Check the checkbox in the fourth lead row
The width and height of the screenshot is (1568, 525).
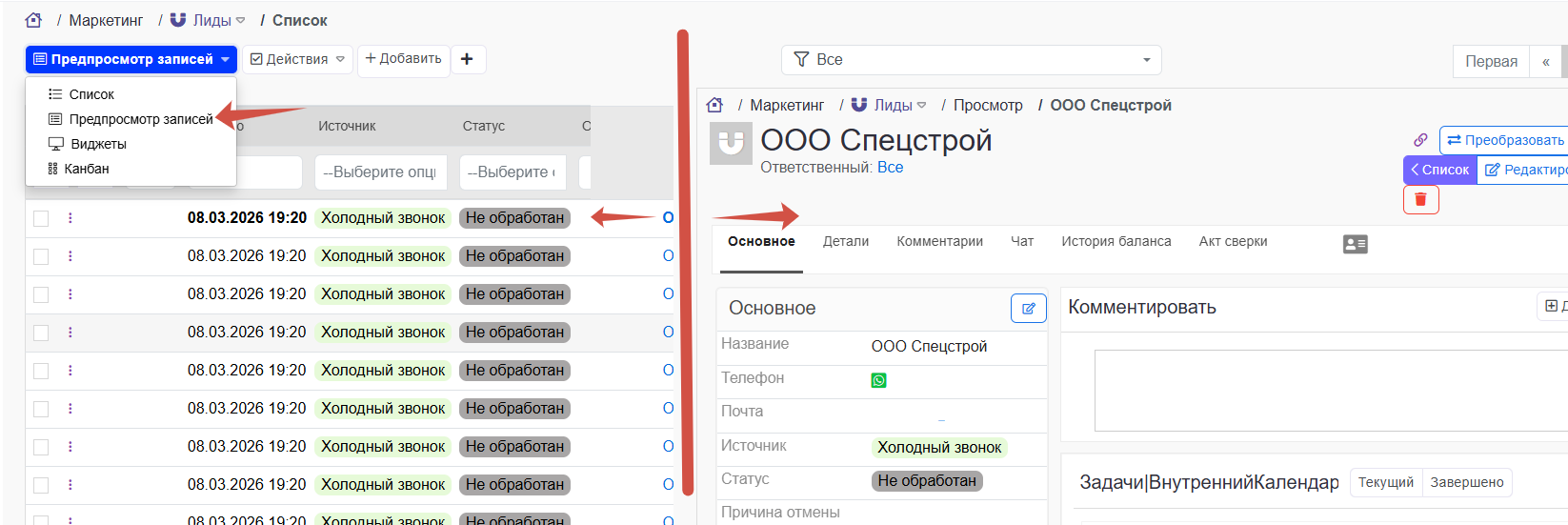(x=41, y=333)
